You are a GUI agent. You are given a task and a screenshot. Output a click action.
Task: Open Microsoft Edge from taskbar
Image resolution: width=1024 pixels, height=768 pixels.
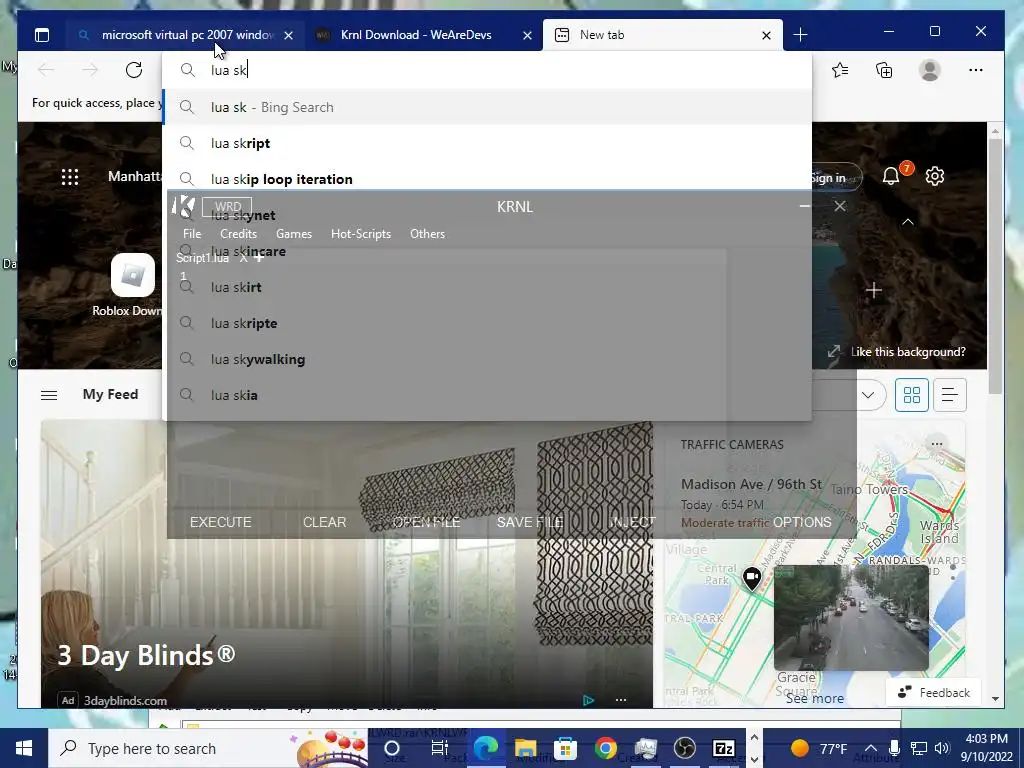coord(486,748)
